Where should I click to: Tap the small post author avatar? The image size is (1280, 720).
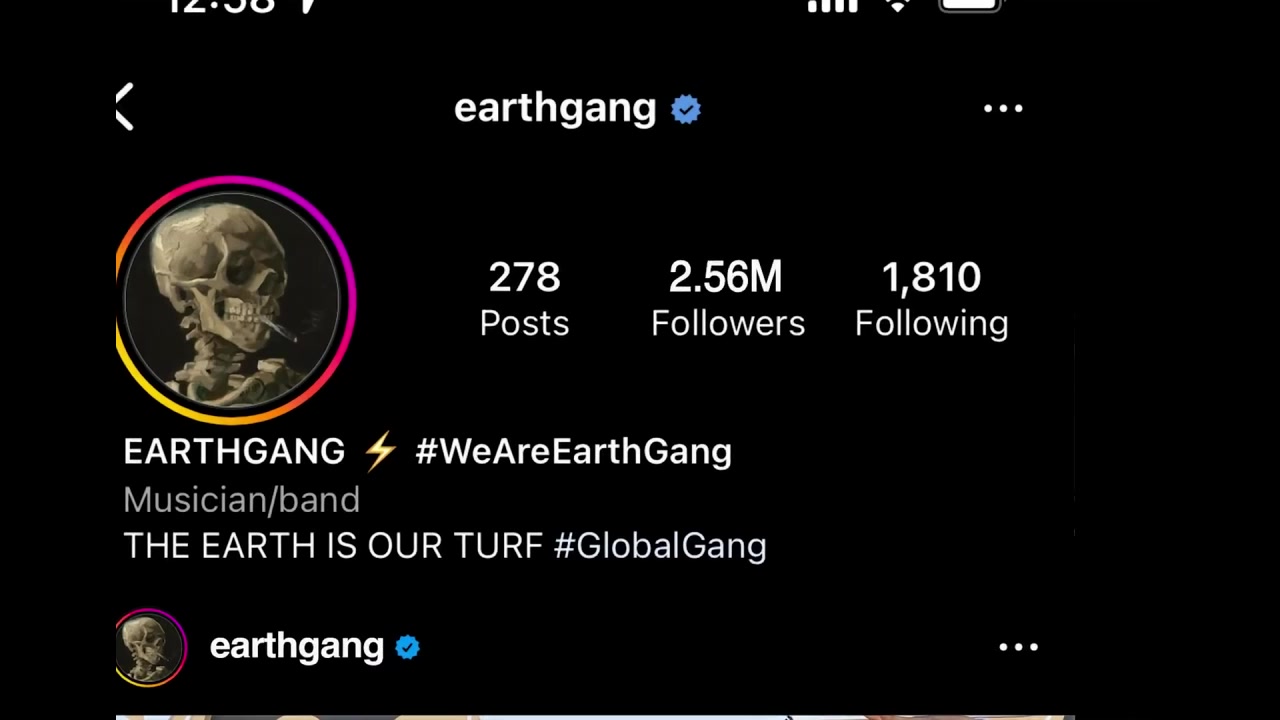coord(151,648)
